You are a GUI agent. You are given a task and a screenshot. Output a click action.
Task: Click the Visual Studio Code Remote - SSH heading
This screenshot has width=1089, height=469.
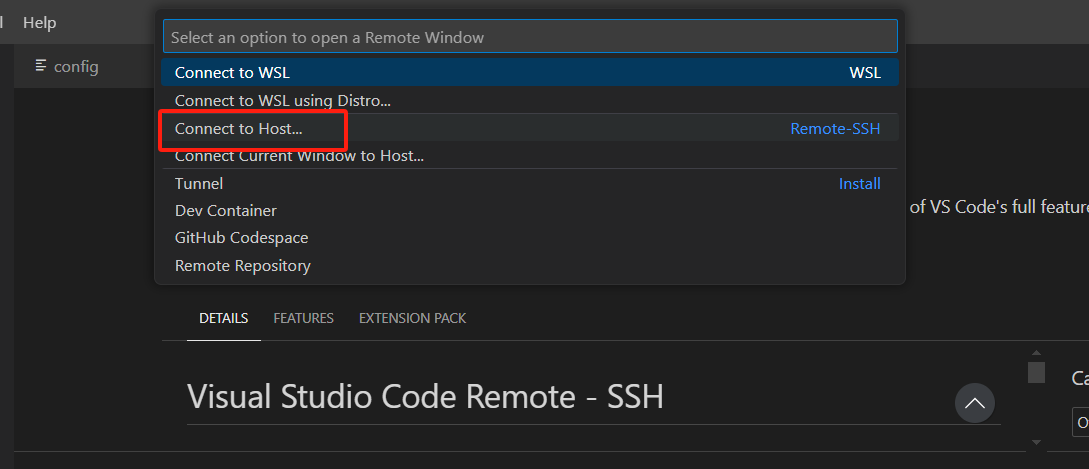(x=425, y=397)
